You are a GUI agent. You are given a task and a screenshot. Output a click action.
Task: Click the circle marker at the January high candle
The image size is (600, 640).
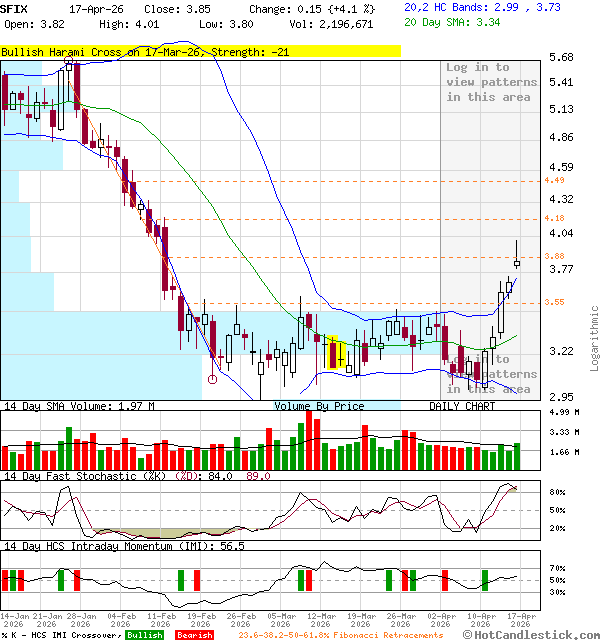point(68,61)
